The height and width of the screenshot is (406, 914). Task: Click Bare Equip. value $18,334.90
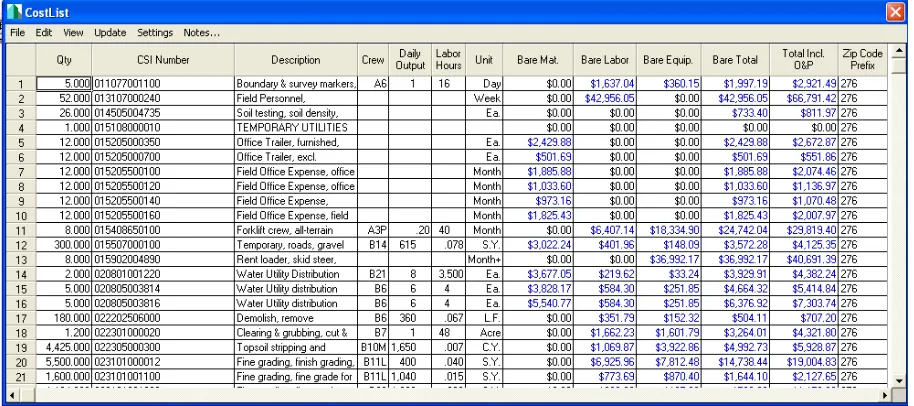669,230
